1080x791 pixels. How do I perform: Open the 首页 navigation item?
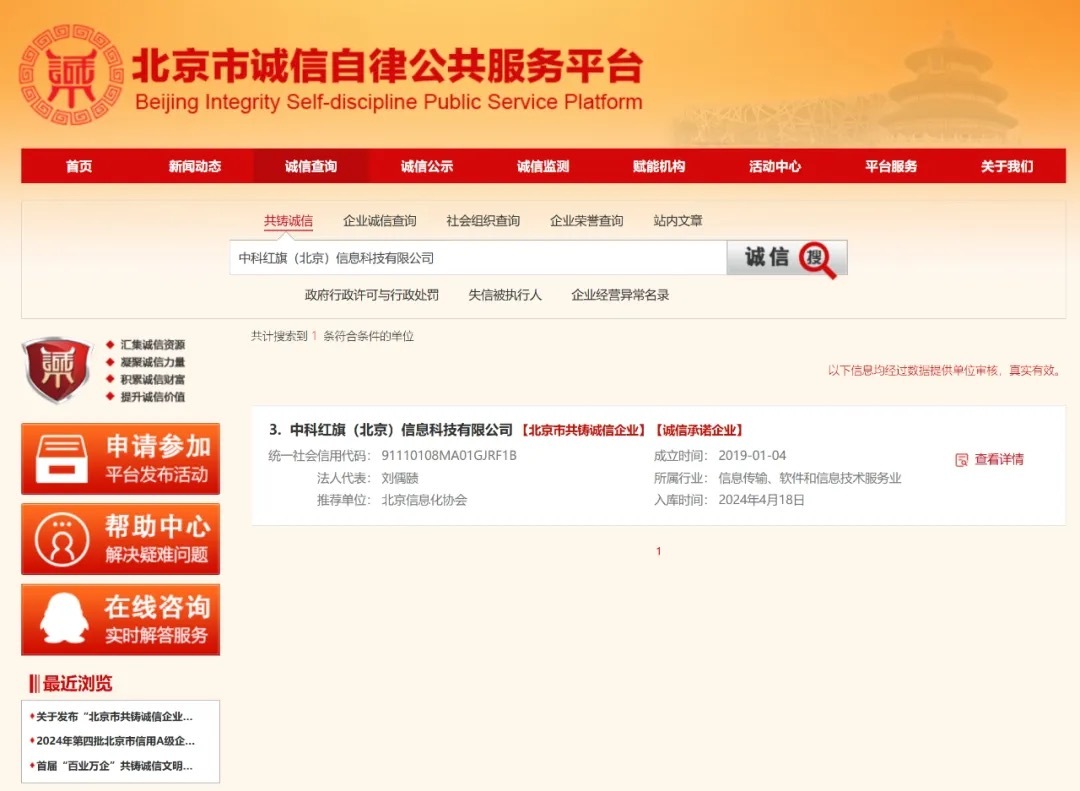pos(79,166)
